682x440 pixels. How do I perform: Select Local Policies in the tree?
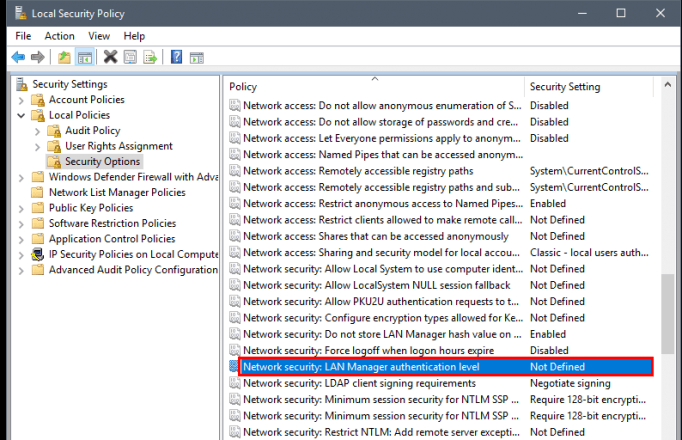click(x=79, y=115)
